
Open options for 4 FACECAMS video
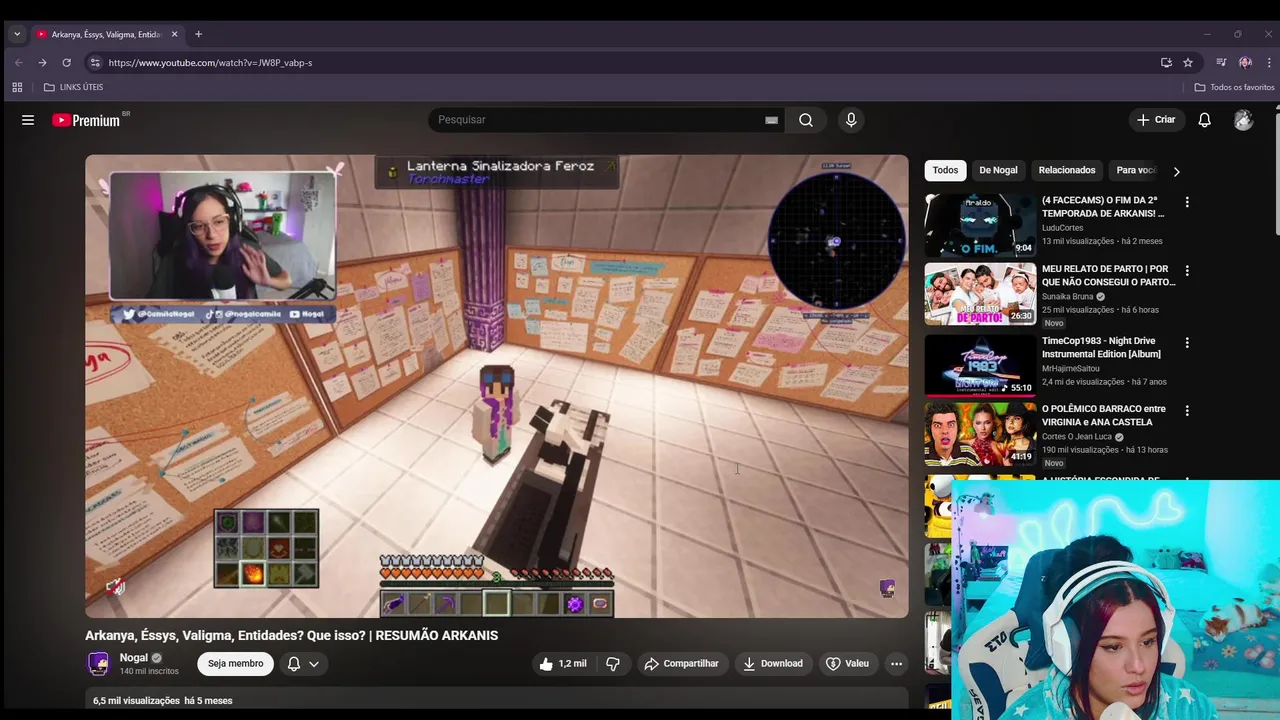coord(1187,202)
